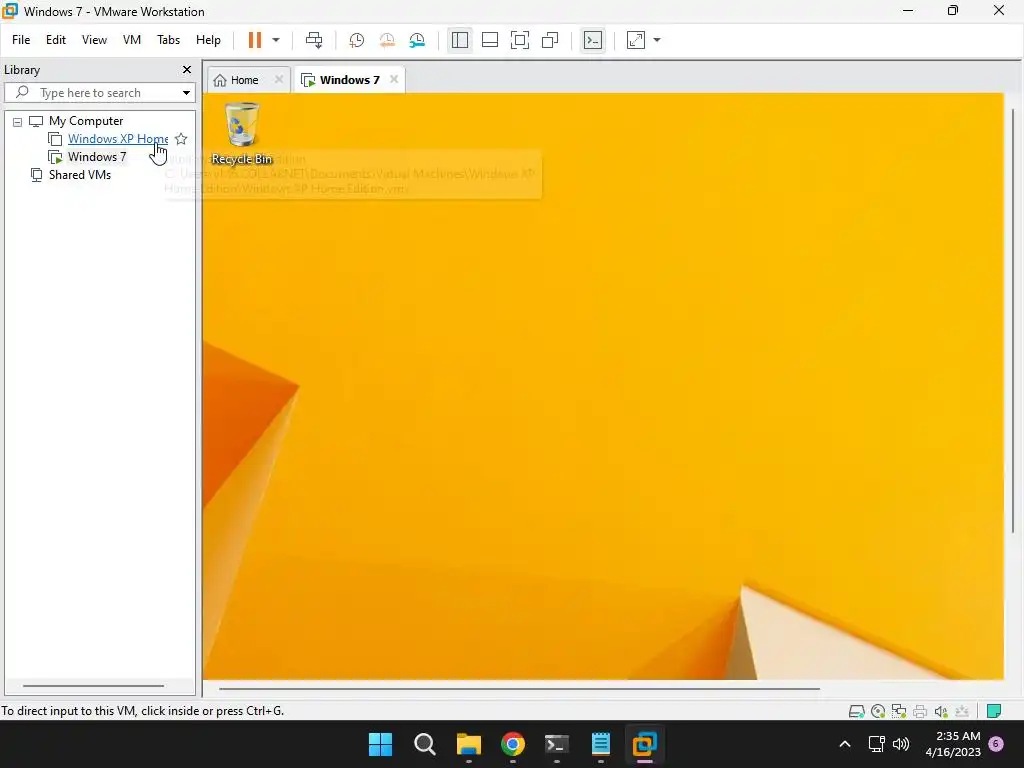This screenshot has height=768, width=1024.
Task: Toggle the library sidebar view
Action: coord(460,40)
